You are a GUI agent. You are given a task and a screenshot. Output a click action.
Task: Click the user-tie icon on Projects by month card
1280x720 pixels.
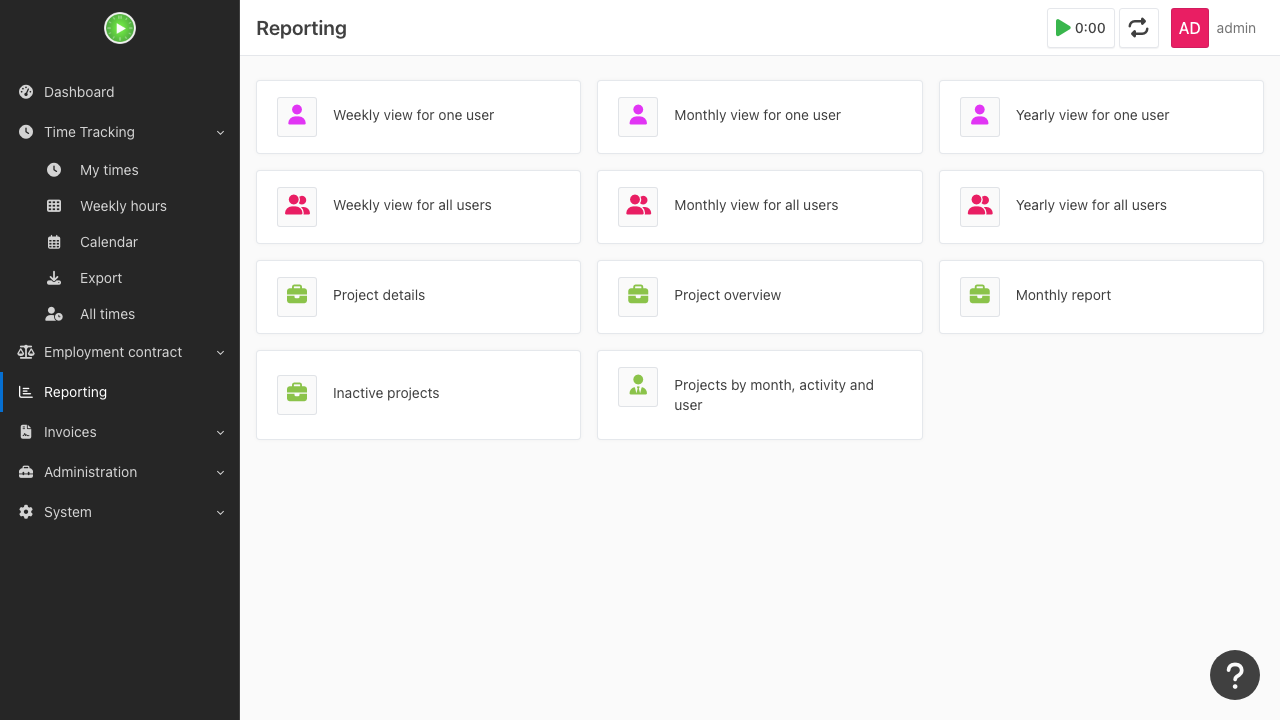click(638, 386)
